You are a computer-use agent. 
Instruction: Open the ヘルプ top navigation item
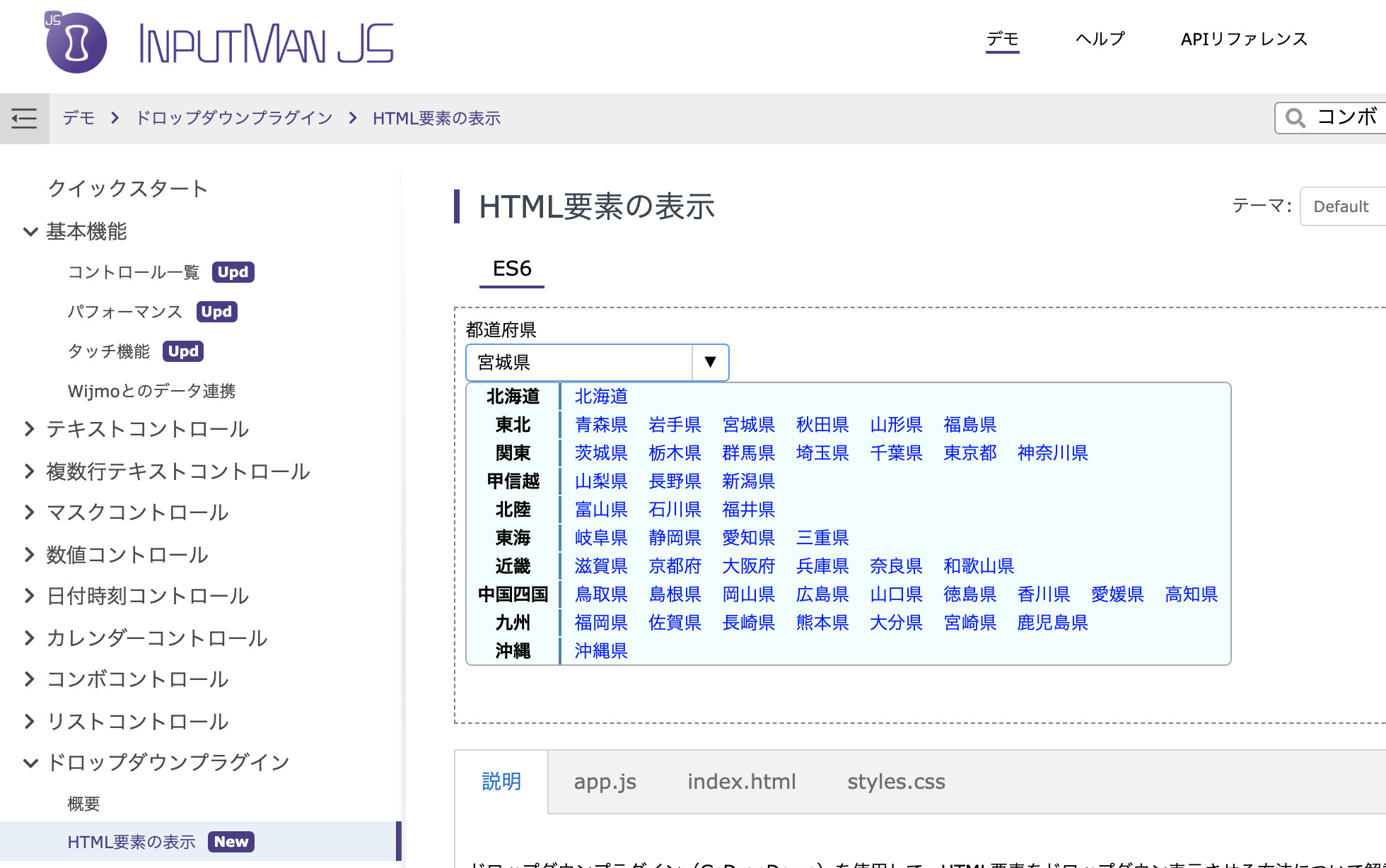click(x=1100, y=39)
